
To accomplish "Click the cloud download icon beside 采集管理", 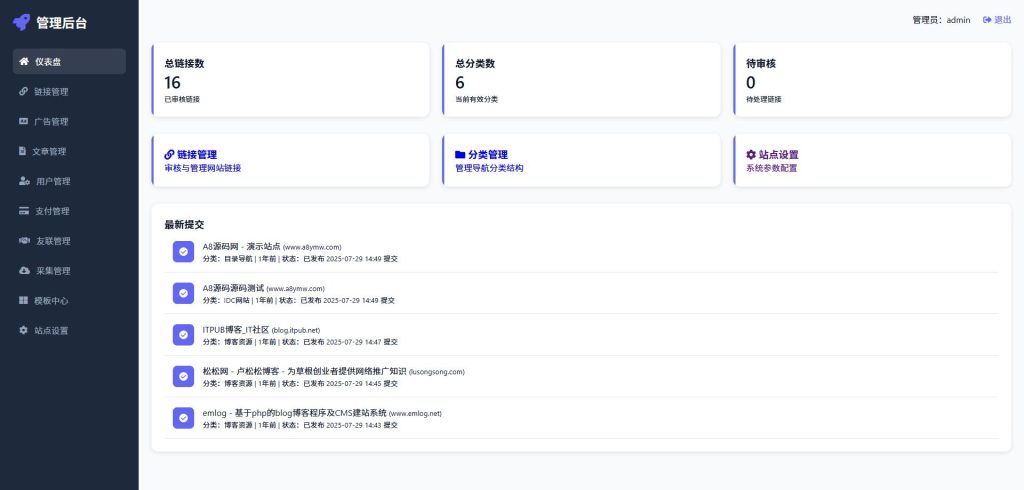I will (24, 270).
